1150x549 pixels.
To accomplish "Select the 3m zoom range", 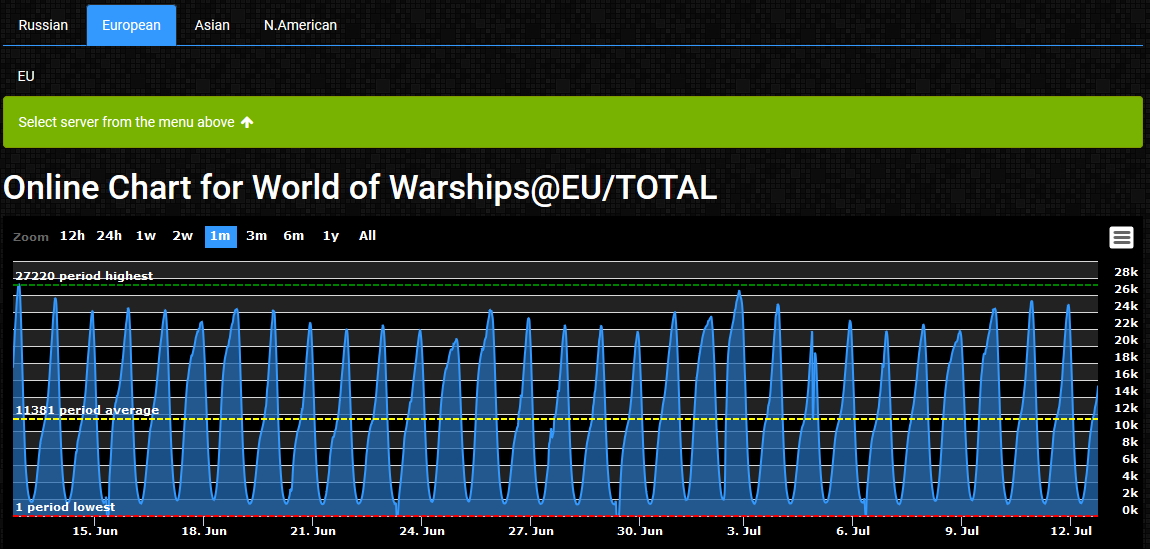I will (x=257, y=236).
